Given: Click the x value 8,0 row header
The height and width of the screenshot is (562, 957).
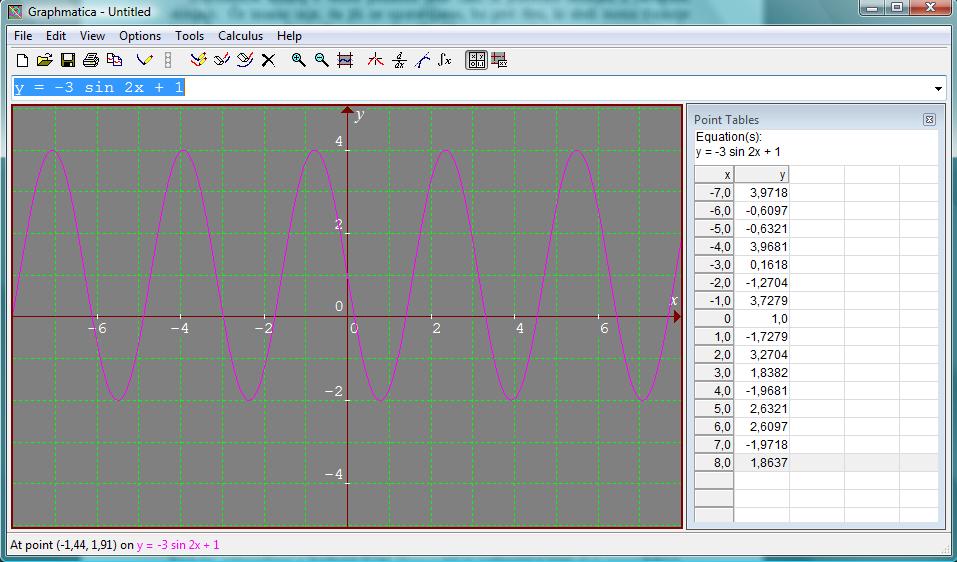Looking at the screenshot, I should click(x=713, y=463).
